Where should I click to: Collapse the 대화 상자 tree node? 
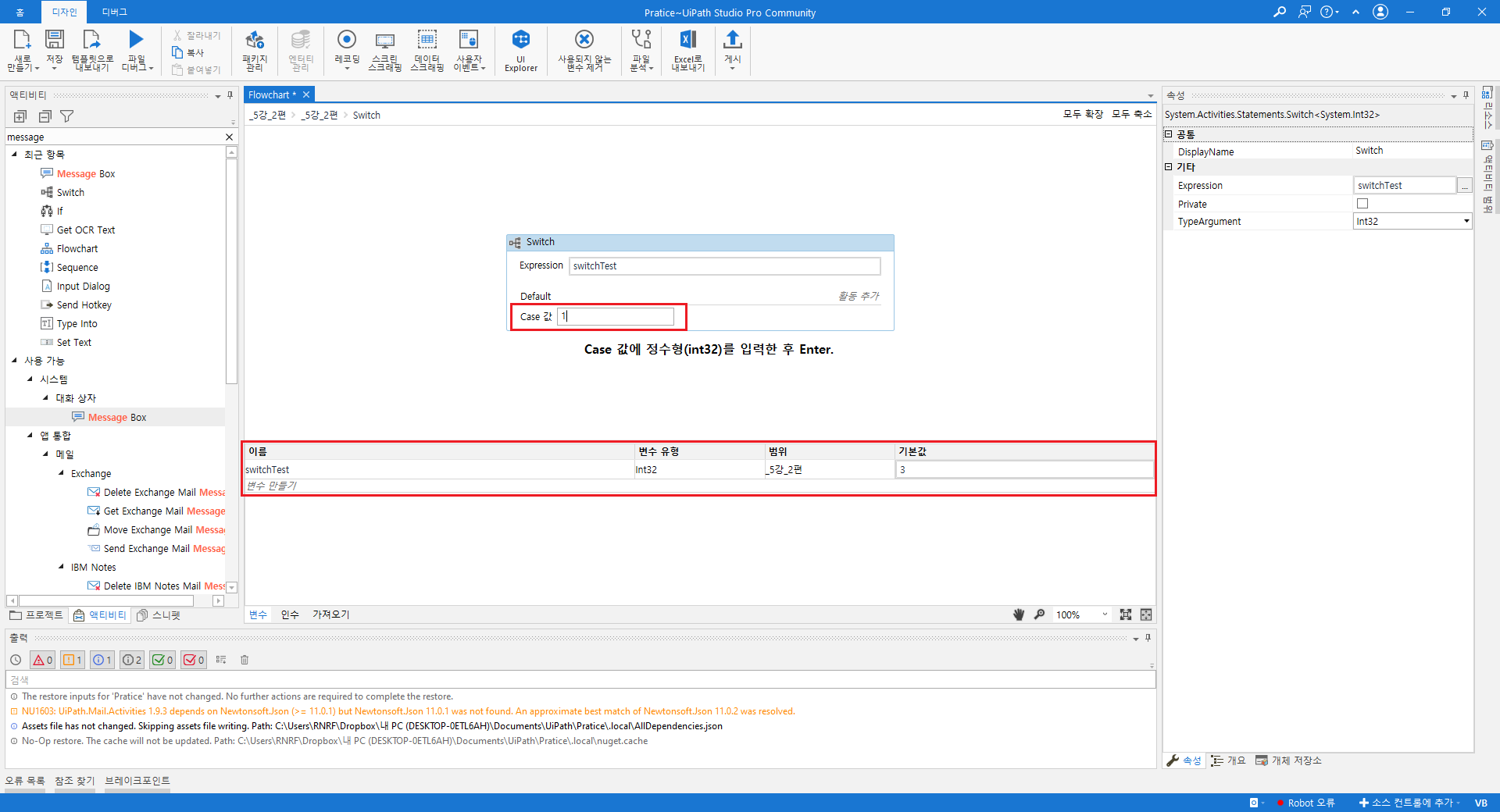point(45,398)
